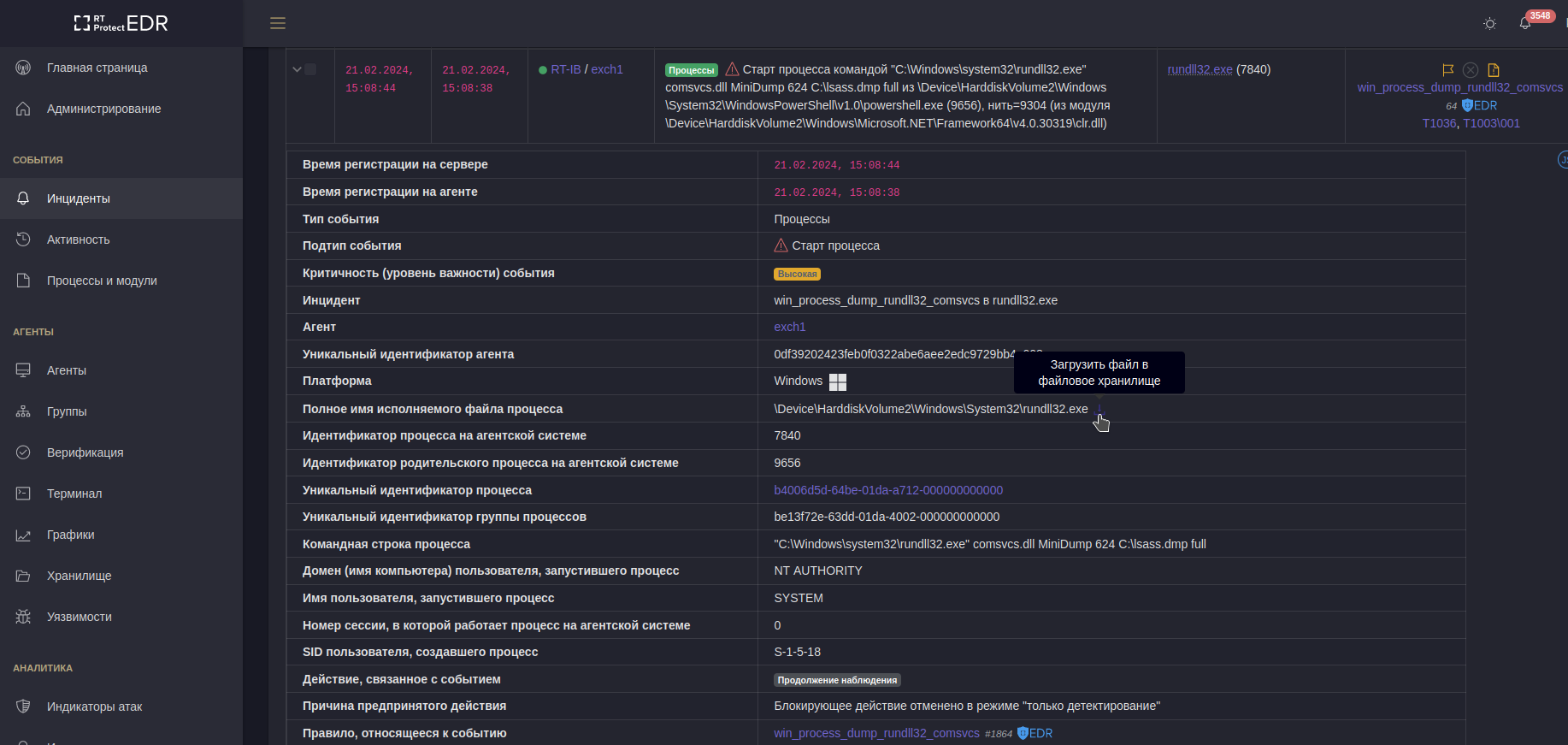Click the RT Protect EDR logo
The height and width of the screenshot is (745, 1568).
(x=121, y=23)
